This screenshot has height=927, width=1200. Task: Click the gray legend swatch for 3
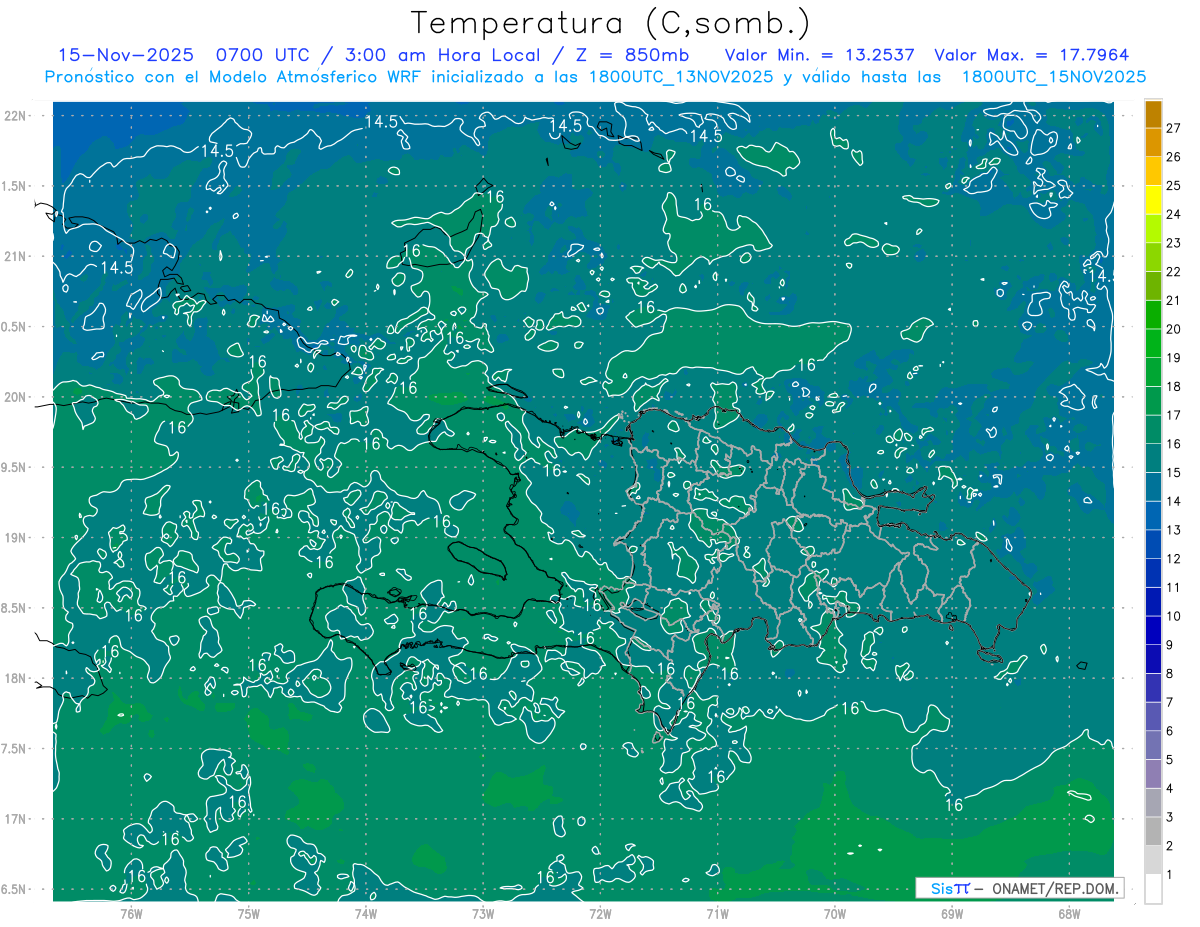[1153, 803]
